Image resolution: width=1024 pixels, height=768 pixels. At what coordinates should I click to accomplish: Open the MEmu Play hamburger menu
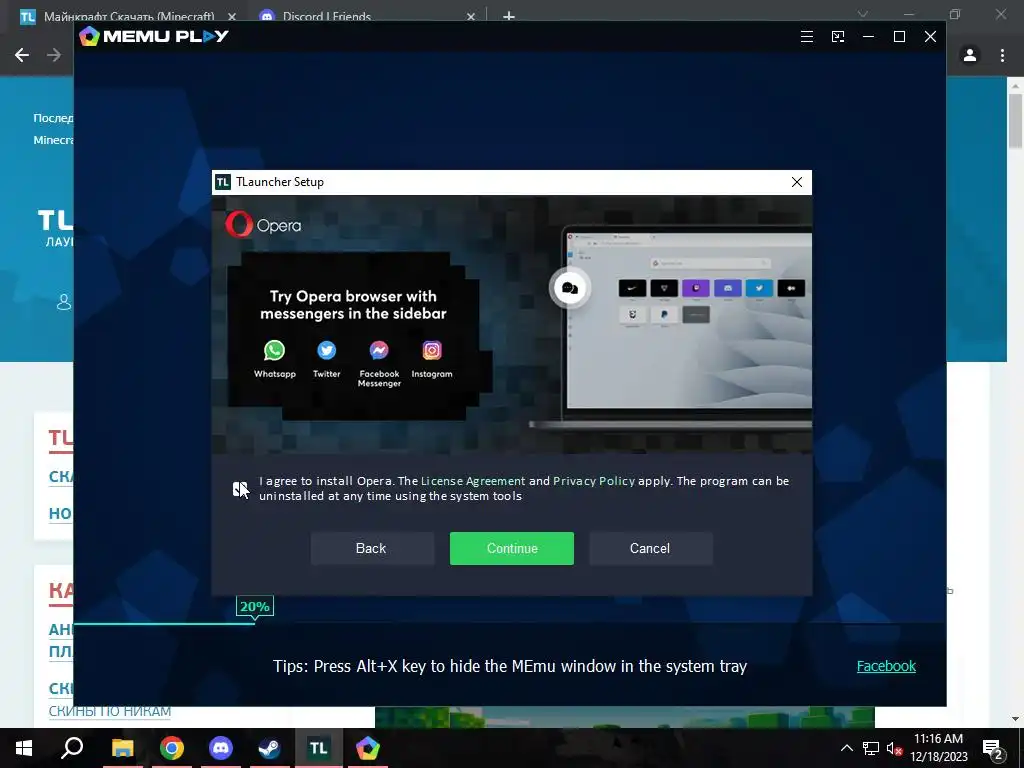coord(807,37)
